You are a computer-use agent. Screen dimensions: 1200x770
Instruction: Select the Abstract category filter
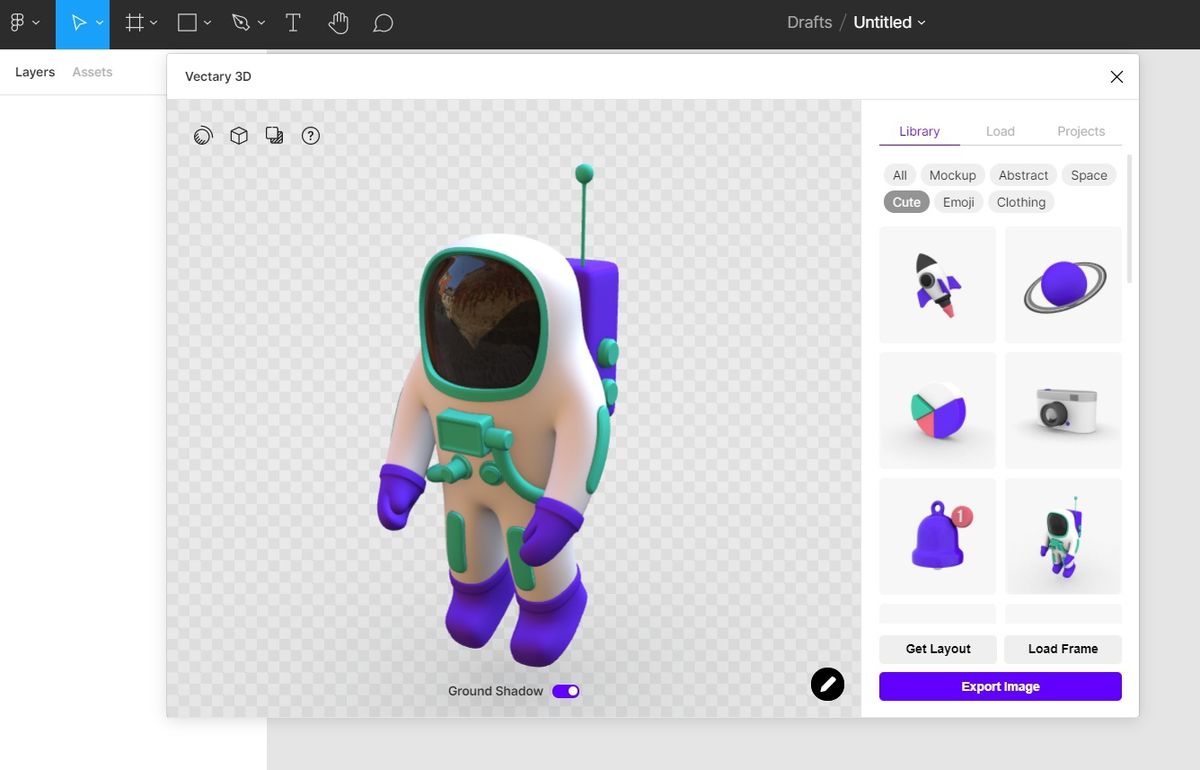click(x=1023, y=175)
